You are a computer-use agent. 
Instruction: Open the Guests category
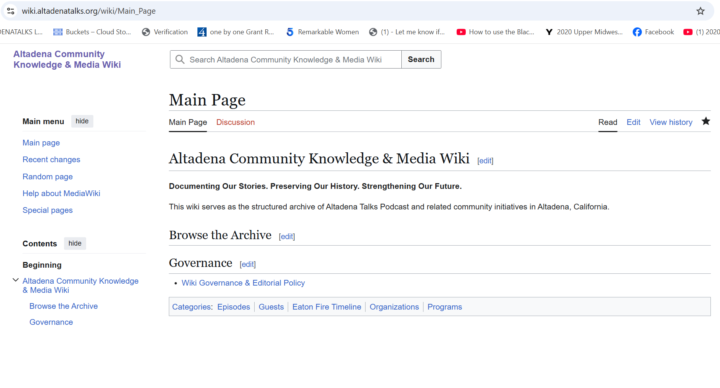[271, 307]
